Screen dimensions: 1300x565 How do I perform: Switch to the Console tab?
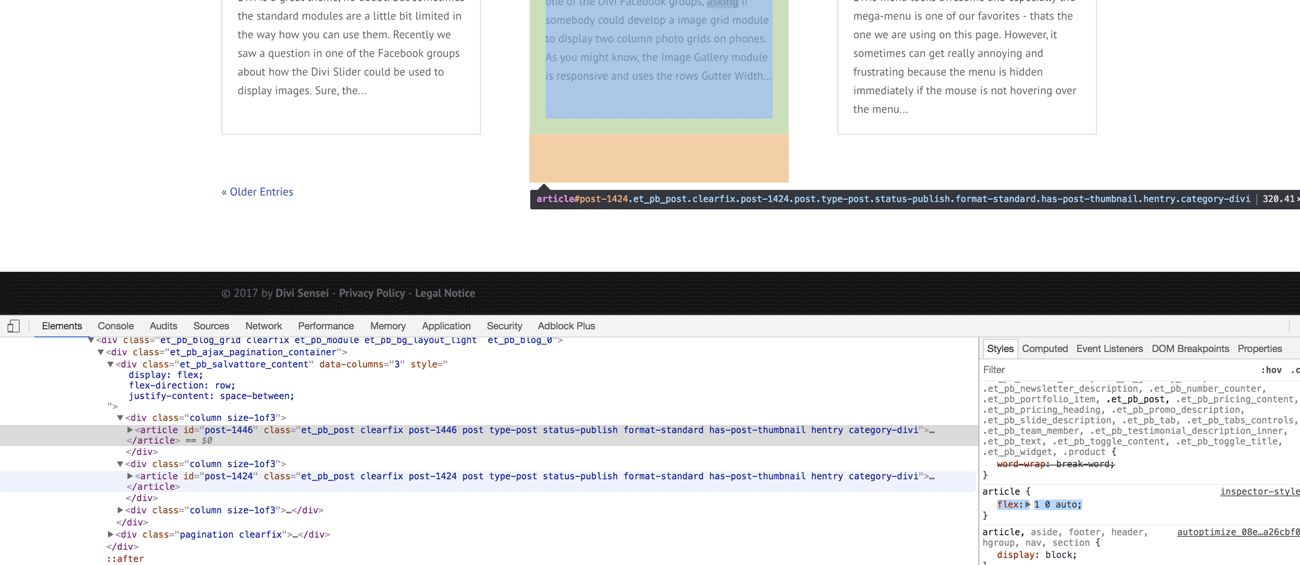click(115, 326)
